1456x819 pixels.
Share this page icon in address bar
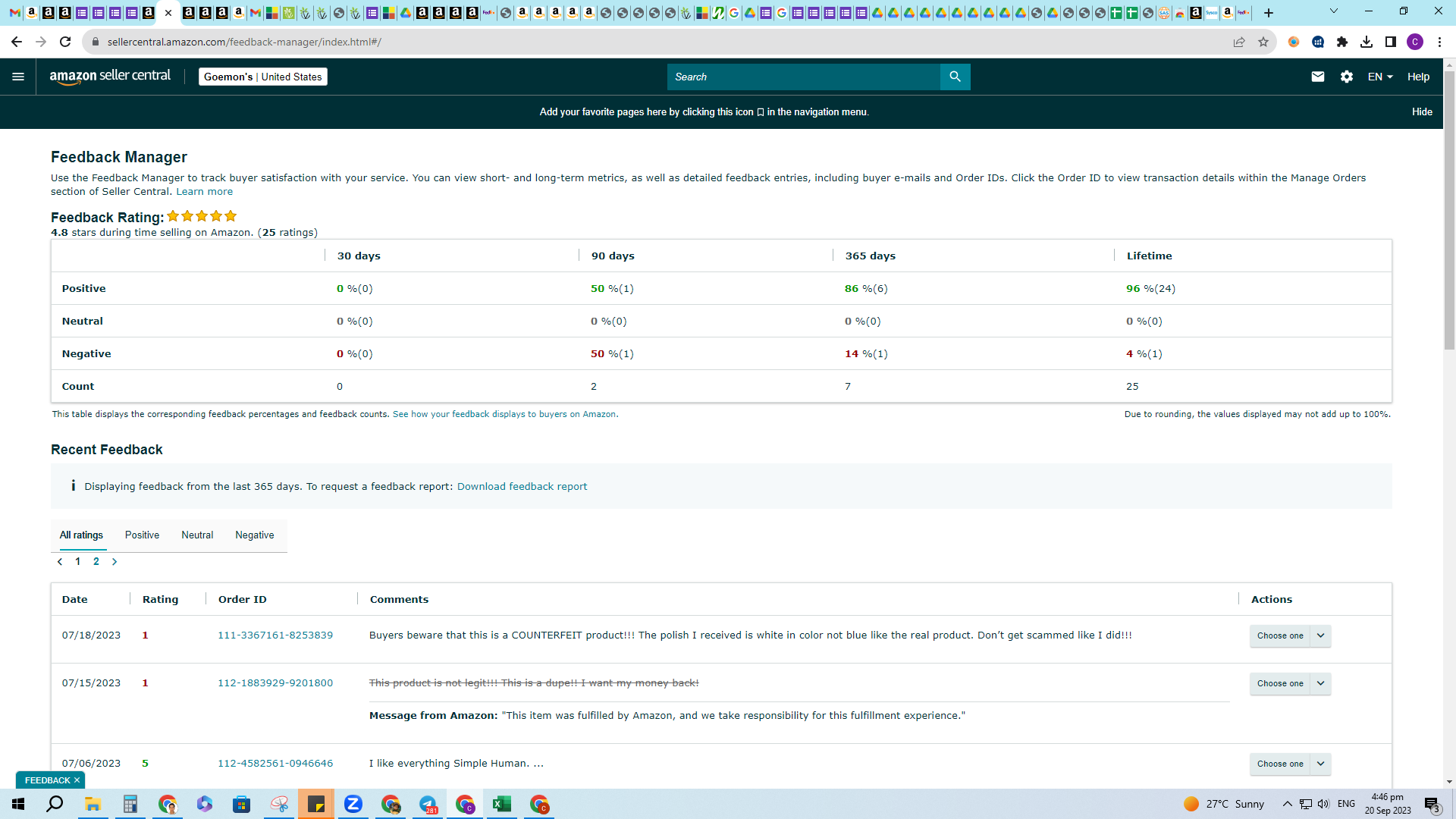pos(1239,42)
